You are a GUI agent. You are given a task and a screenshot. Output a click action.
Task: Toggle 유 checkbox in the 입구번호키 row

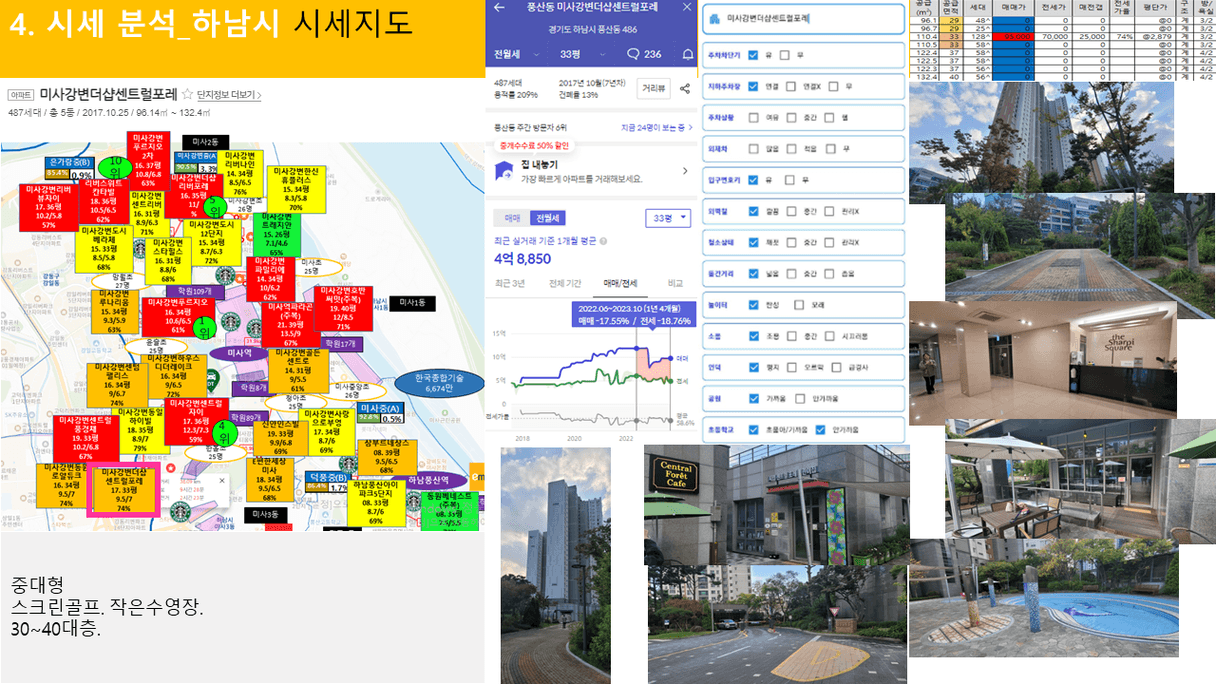(754, 179)
